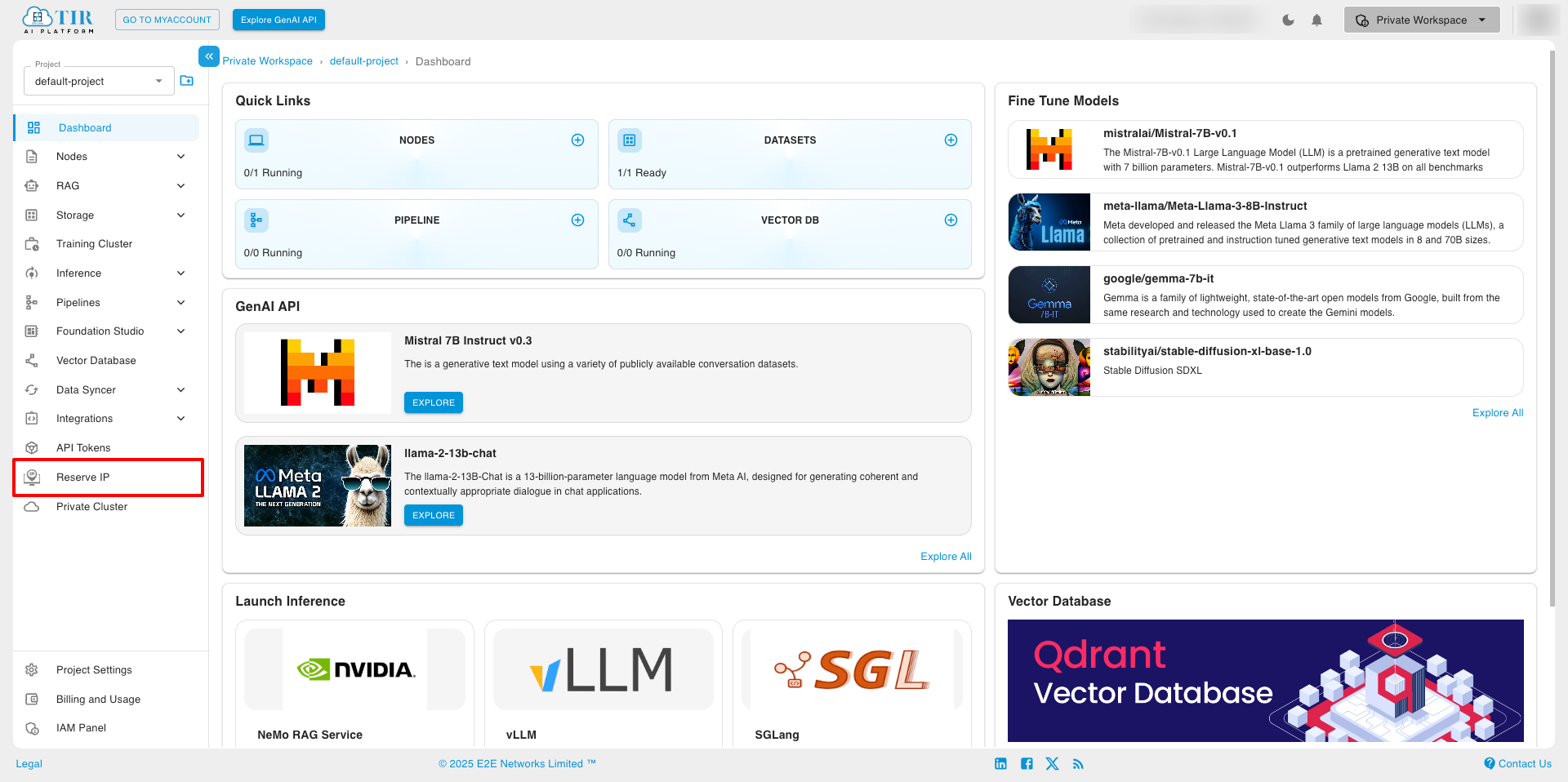
Task: Click the API Tokens sidebar icon
Action: click(32, 448)
